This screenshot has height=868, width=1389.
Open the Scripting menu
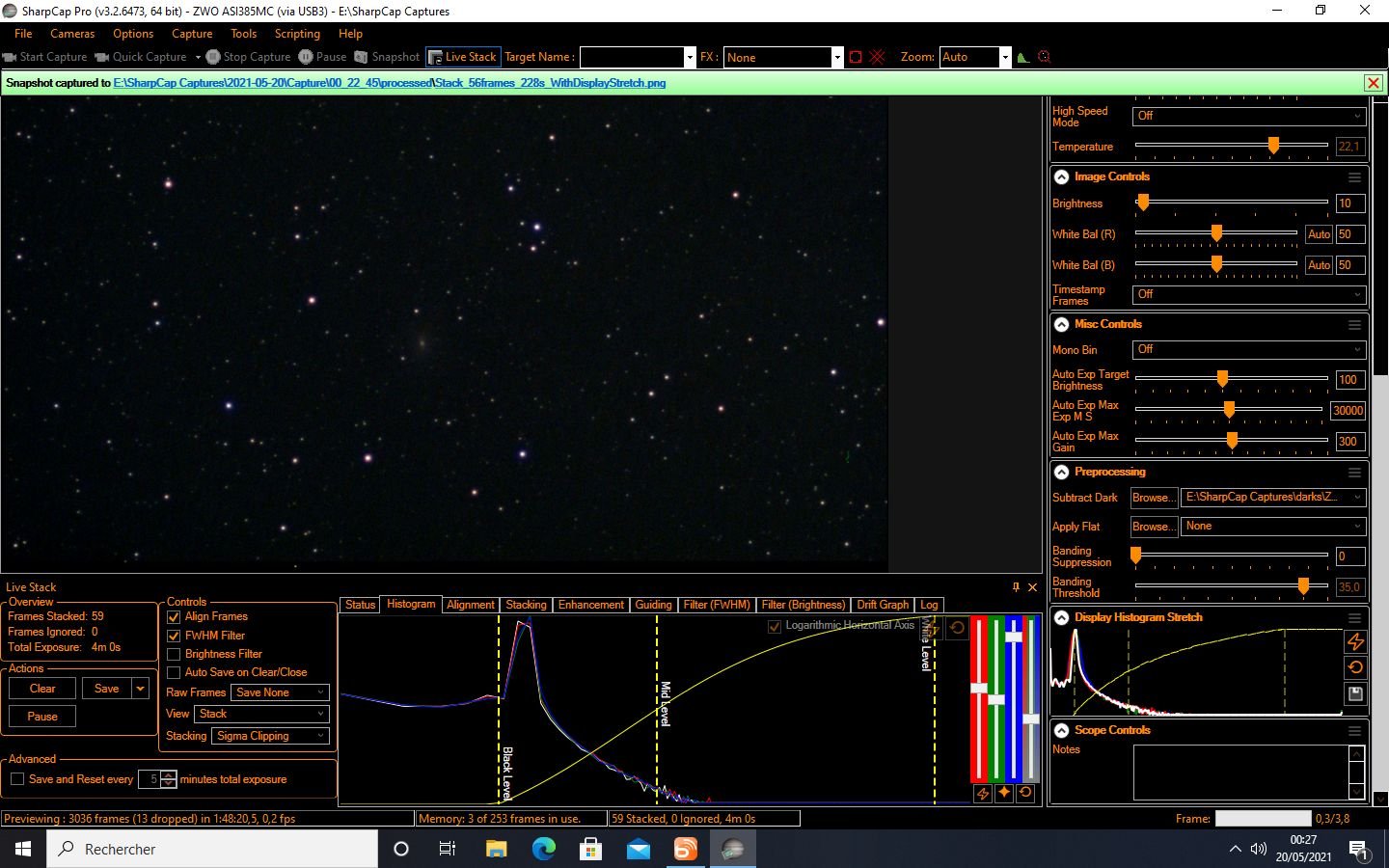click(297, 33)
